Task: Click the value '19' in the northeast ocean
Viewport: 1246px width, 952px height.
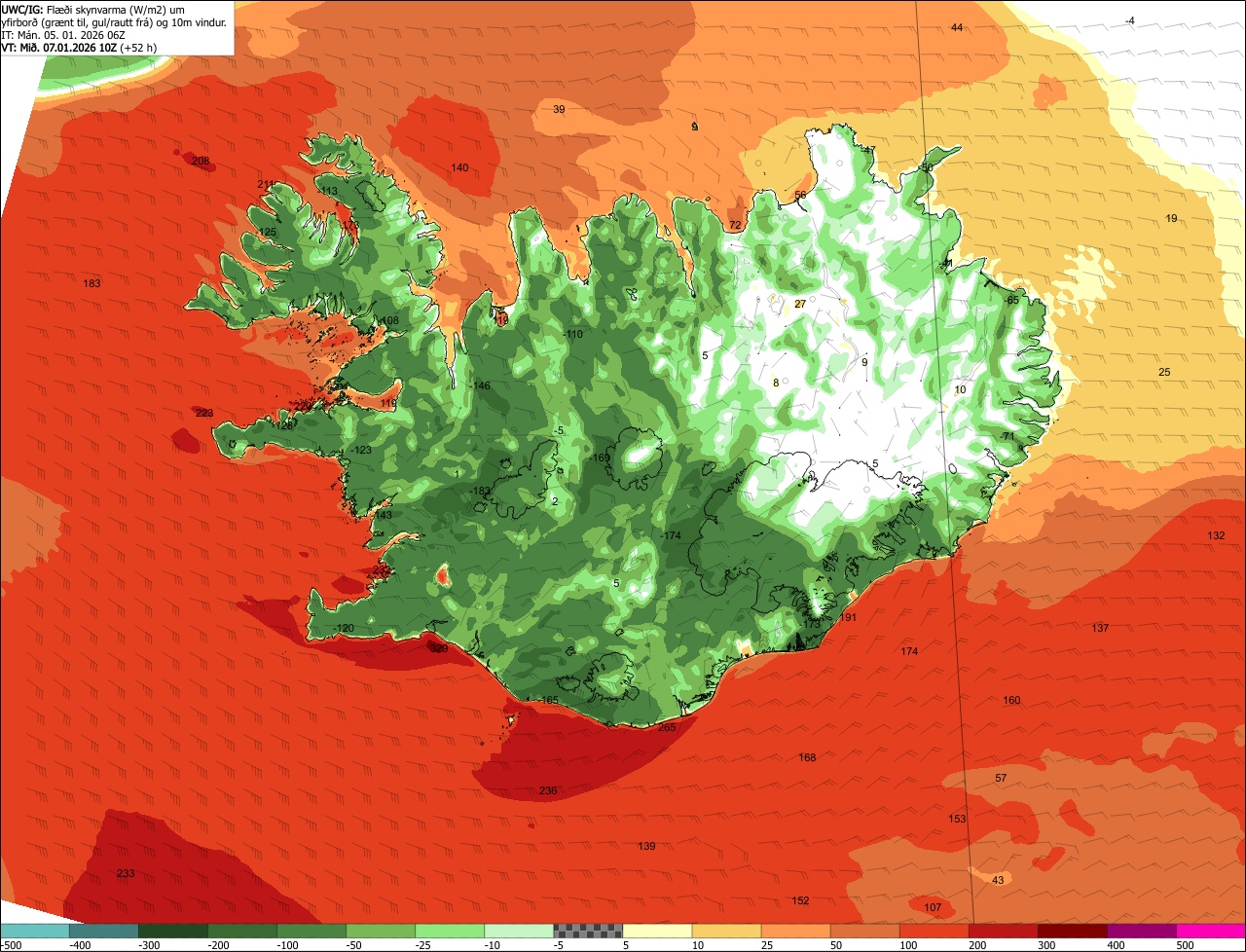Action: pyautogui.click(x=1172, y=218)
